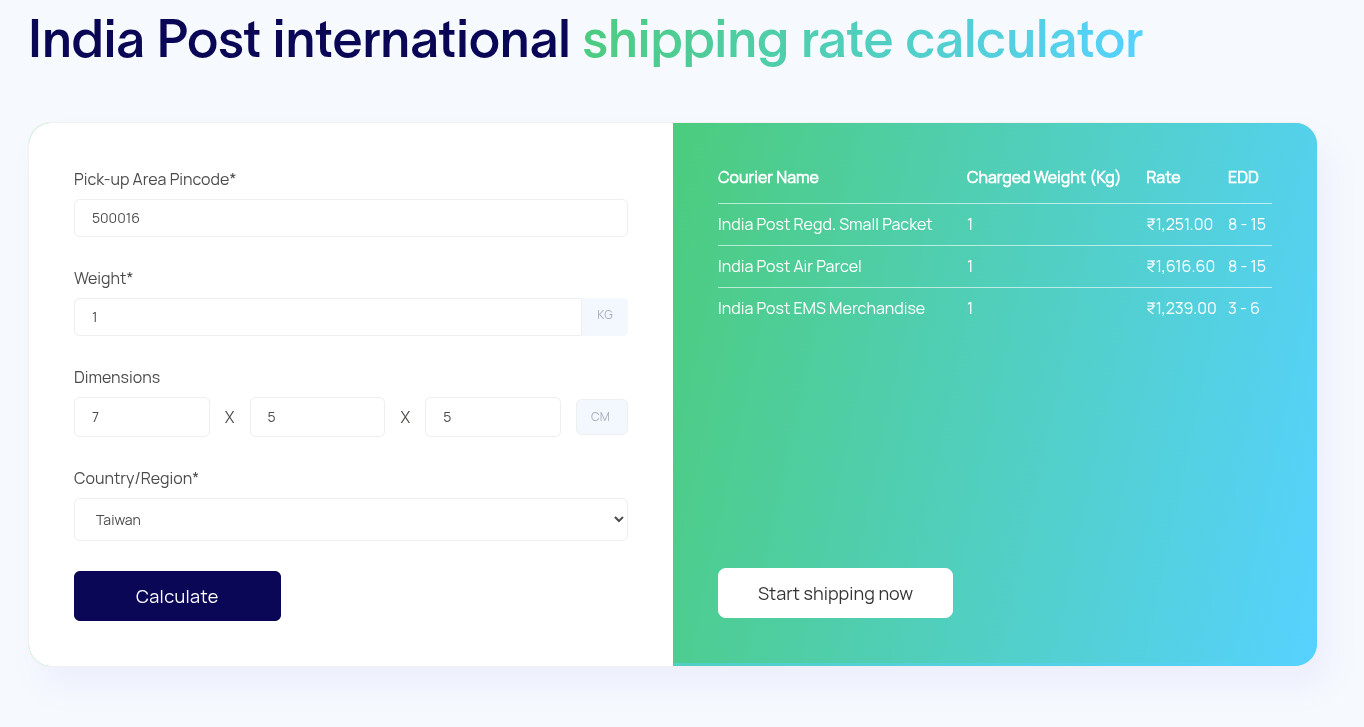
Task: Click the KG unit label beside Weight
Action: (x=604, y=316)
